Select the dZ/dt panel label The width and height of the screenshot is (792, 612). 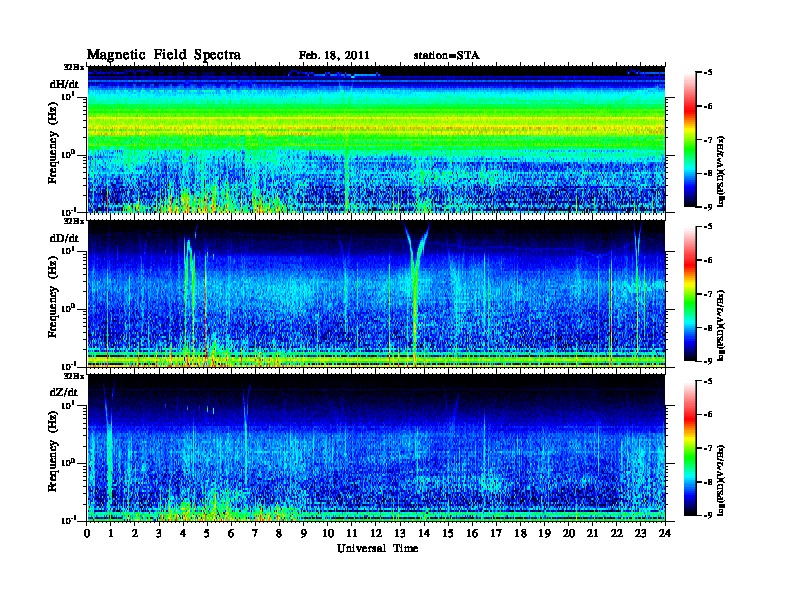click(x=64, y=392)
